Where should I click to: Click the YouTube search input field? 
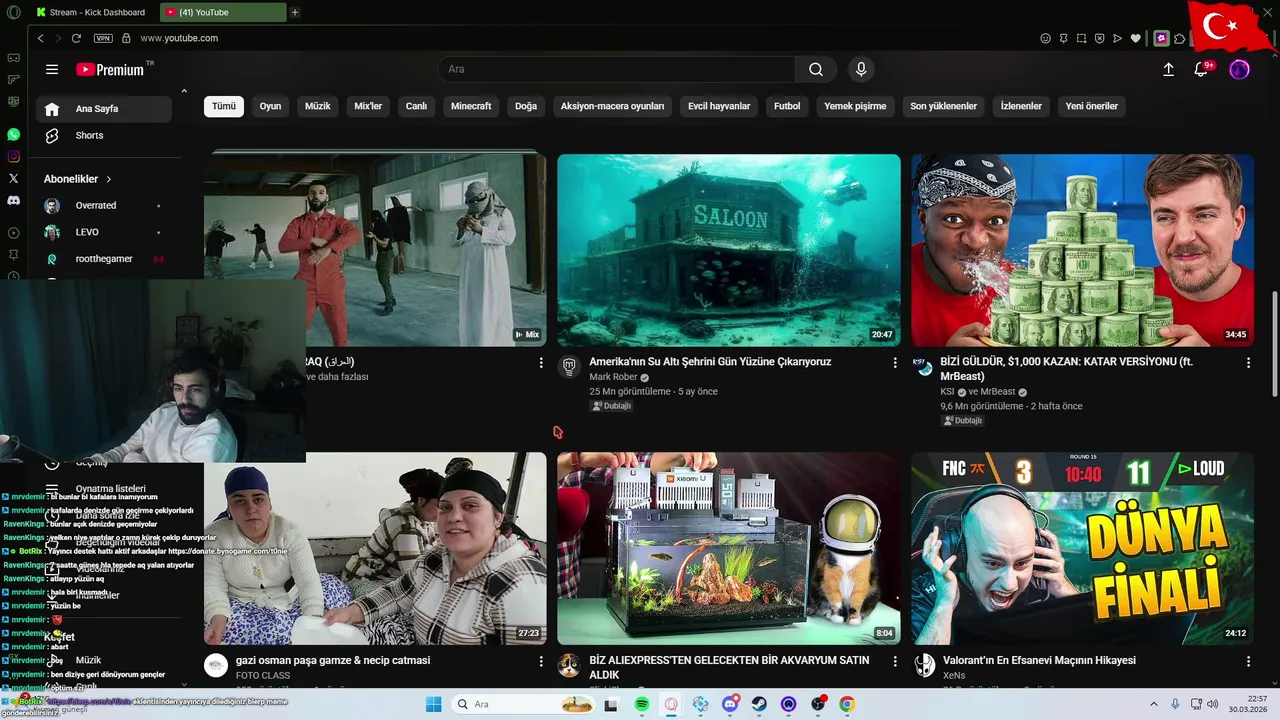616,69
